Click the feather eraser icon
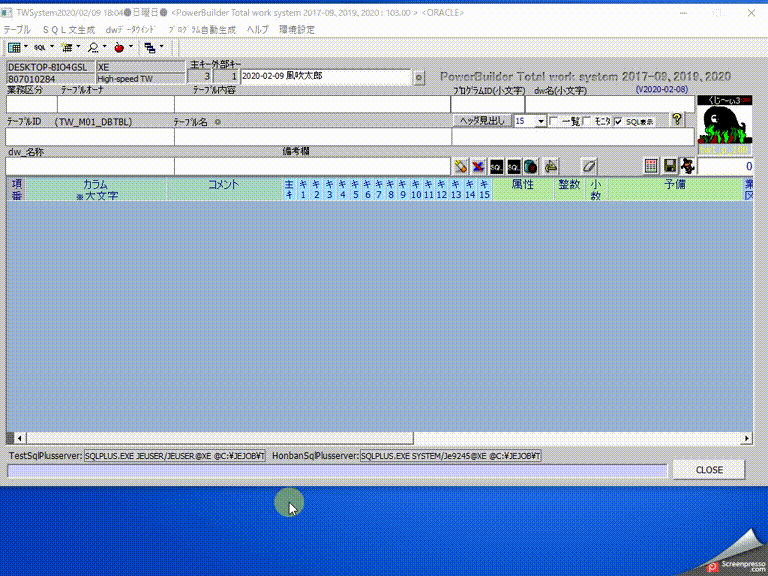This screenshot has width=768, height=576. [x=589, y=167]
